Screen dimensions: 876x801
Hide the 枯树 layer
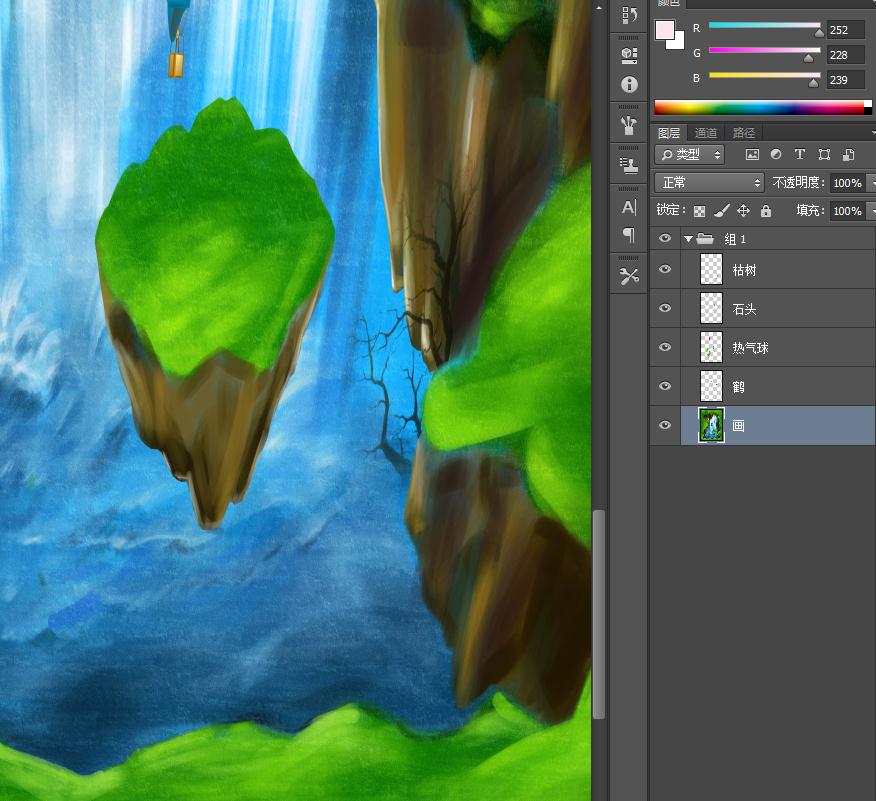[665, 269]
